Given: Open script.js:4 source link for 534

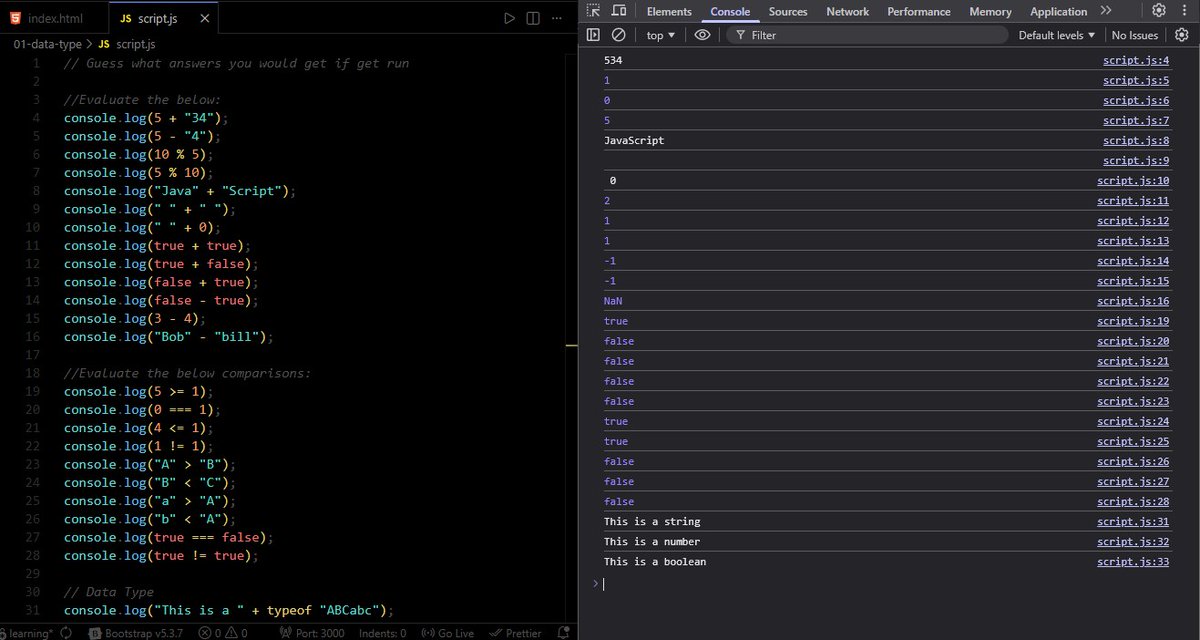Looking at the screenshot, I should [x=1136, y=61].
